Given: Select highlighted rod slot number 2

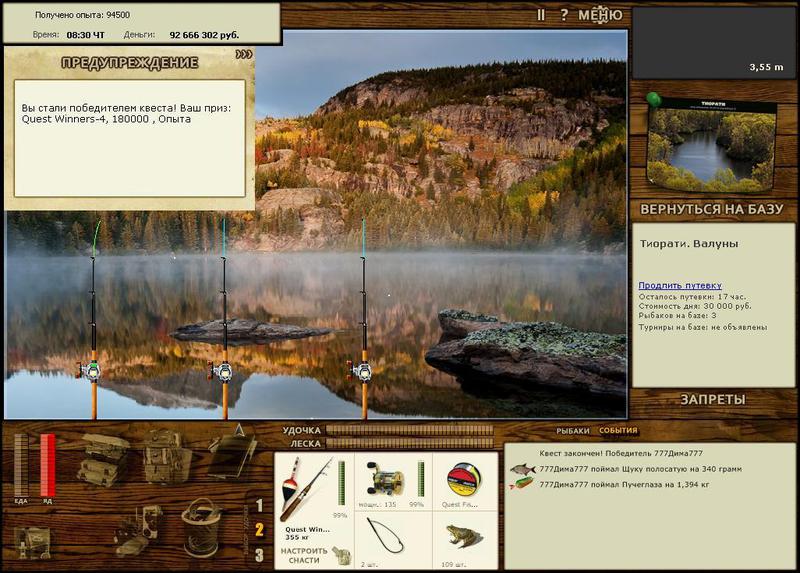Looking at the screenshot, I should [x=259, y=530].
